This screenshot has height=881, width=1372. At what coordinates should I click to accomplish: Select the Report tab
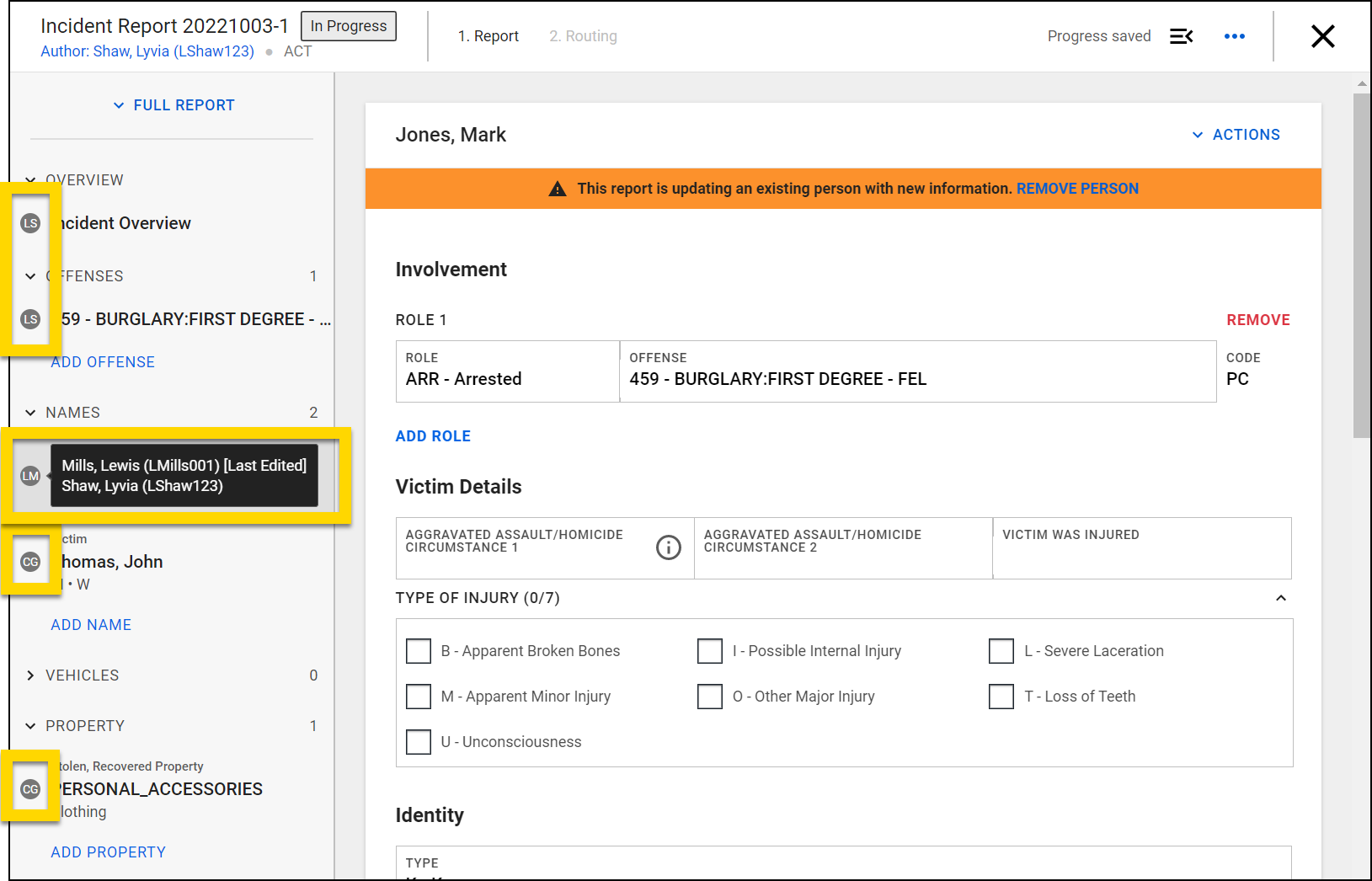(x=488, y=36)
